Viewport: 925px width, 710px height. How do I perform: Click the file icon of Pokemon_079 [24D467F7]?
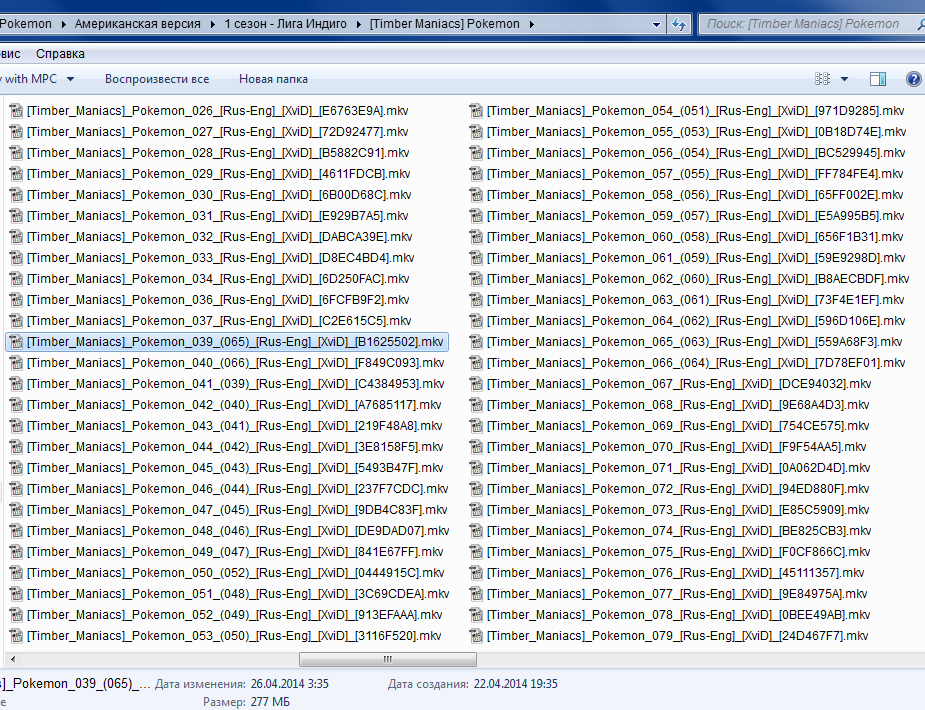pos(476,636)
